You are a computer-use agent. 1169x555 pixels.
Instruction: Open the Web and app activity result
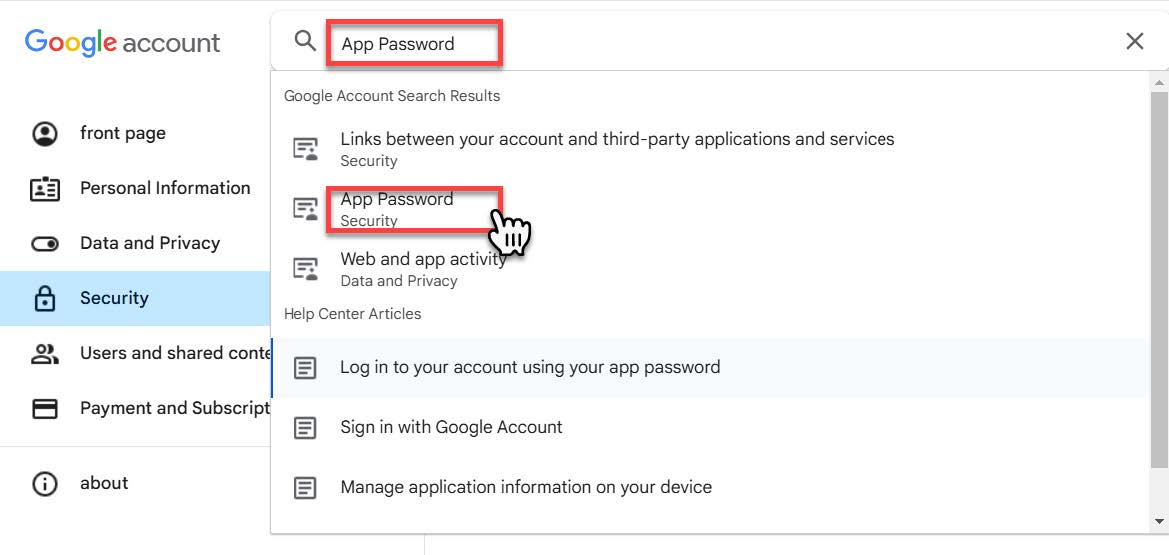[423, 269]
